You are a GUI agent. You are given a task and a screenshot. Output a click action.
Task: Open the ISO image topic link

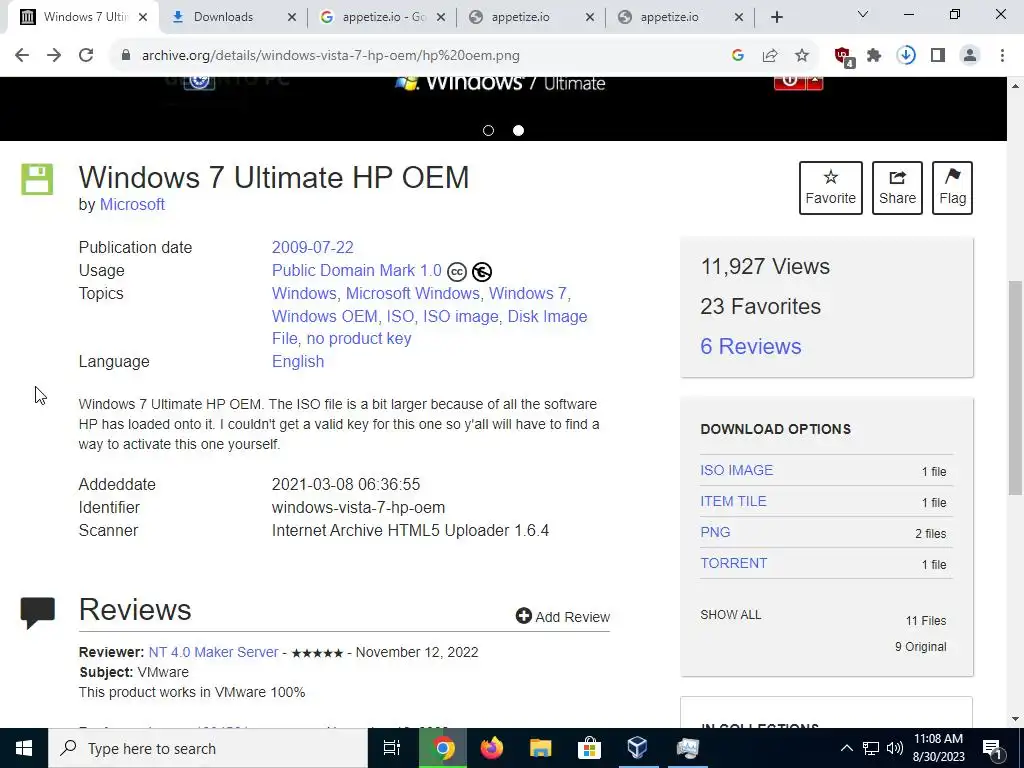point(460,316)
